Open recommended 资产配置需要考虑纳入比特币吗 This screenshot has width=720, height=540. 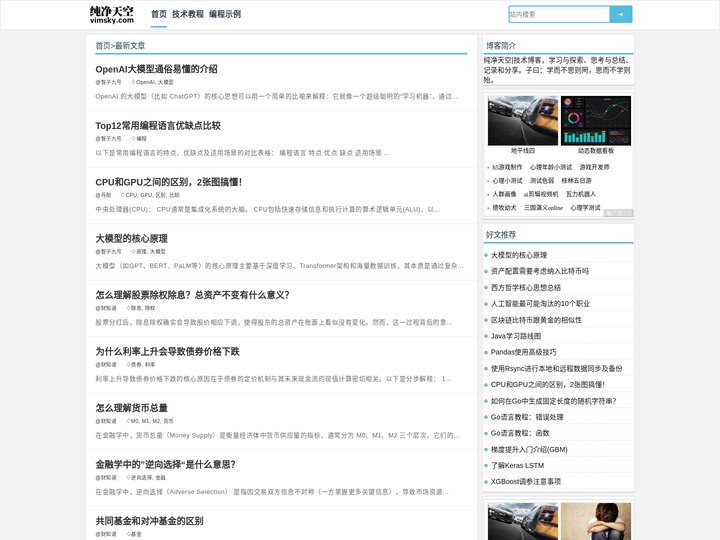point(540,271)
